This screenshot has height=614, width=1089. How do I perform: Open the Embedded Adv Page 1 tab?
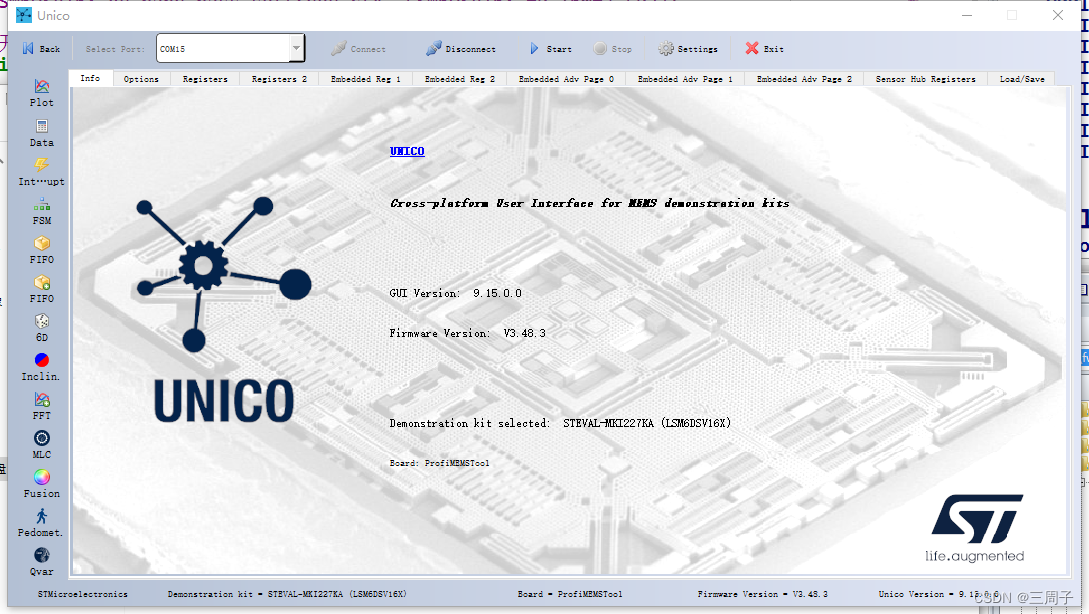(x=685, y=79)
